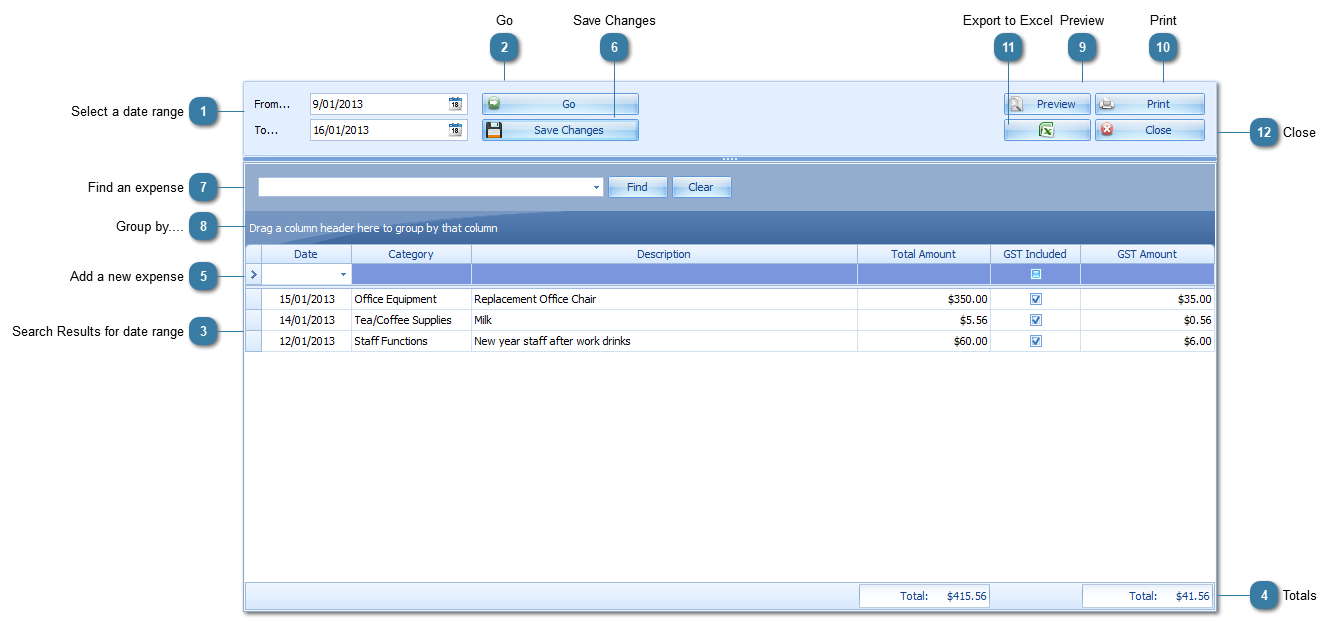Click the group-by column drop panel

point(730,228)
